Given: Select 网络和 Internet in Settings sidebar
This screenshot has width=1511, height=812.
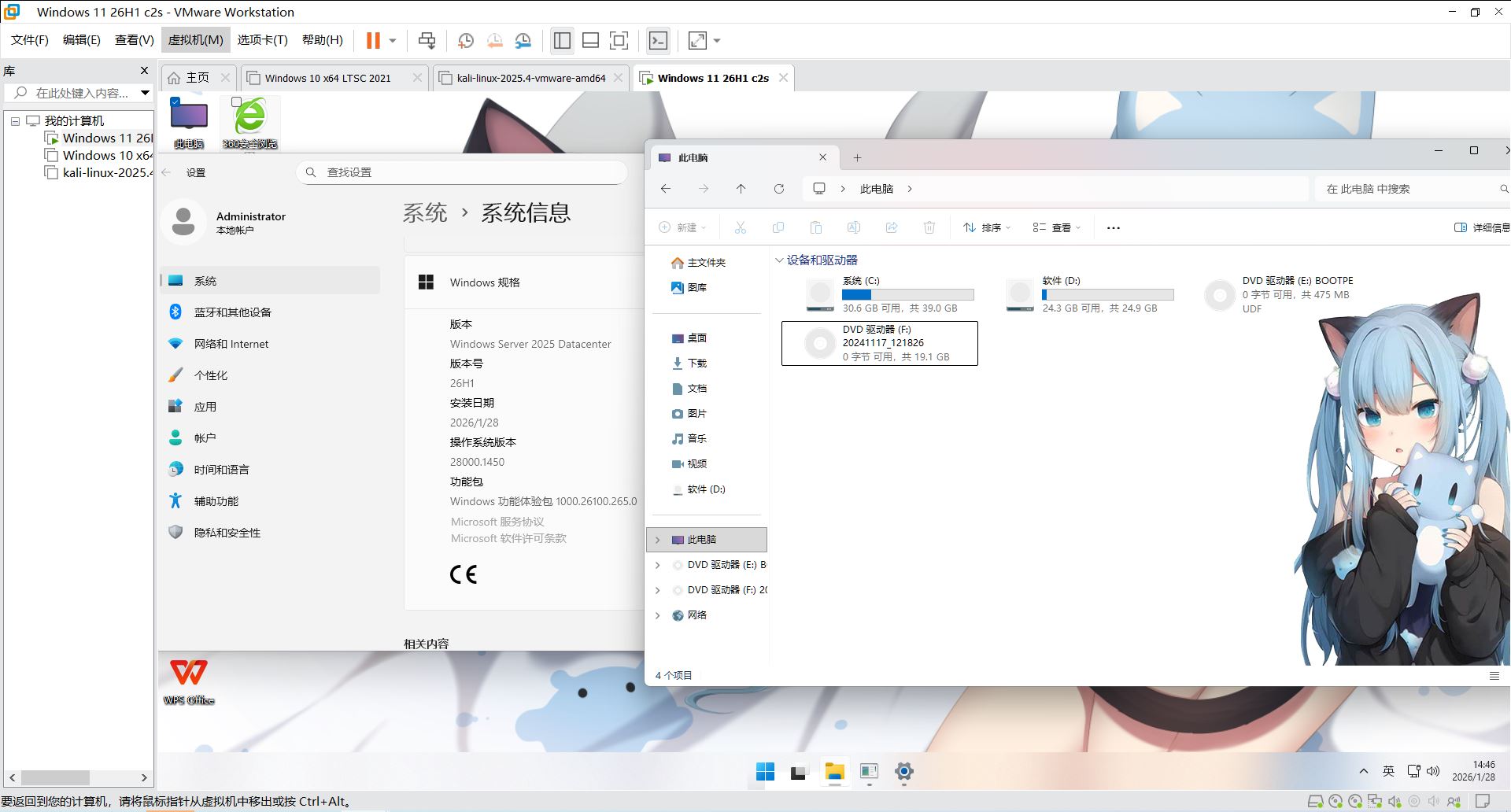Looking at the screenshot, I should point(231,344).
